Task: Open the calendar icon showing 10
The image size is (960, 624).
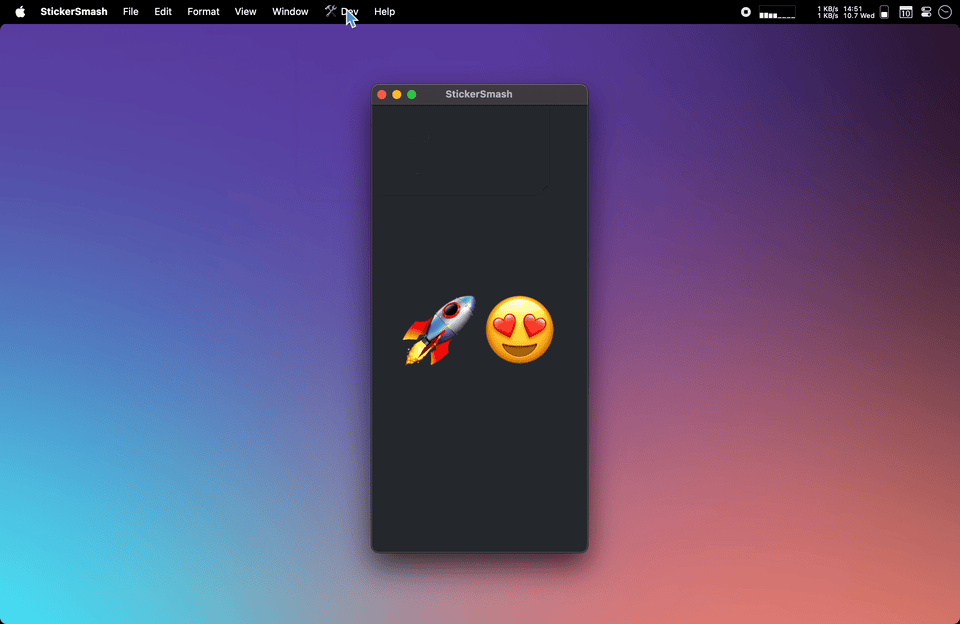Action: (x=906, y=12)
